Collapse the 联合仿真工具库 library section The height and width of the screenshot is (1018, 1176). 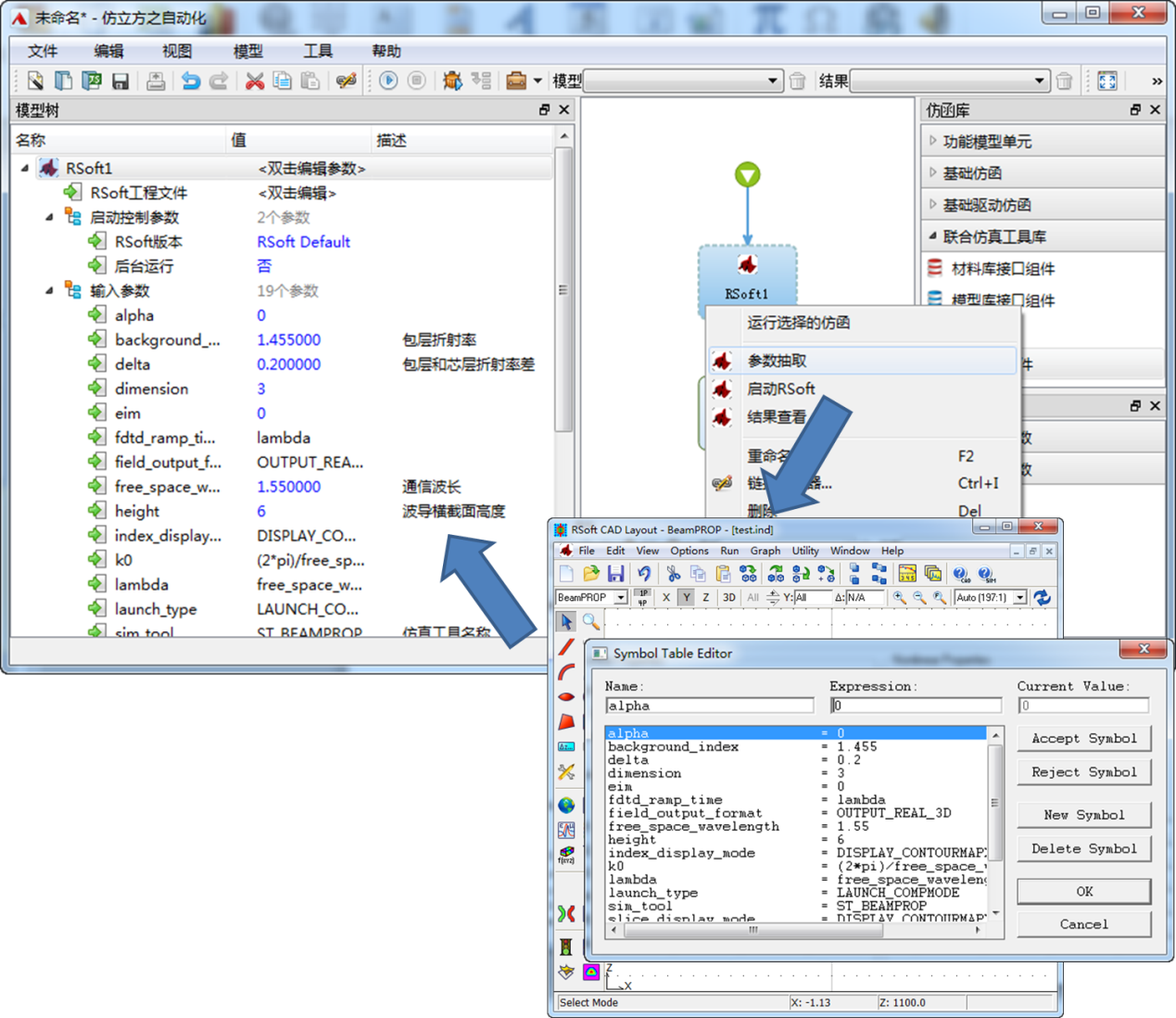pyautogui.click(x=933, y=235)
